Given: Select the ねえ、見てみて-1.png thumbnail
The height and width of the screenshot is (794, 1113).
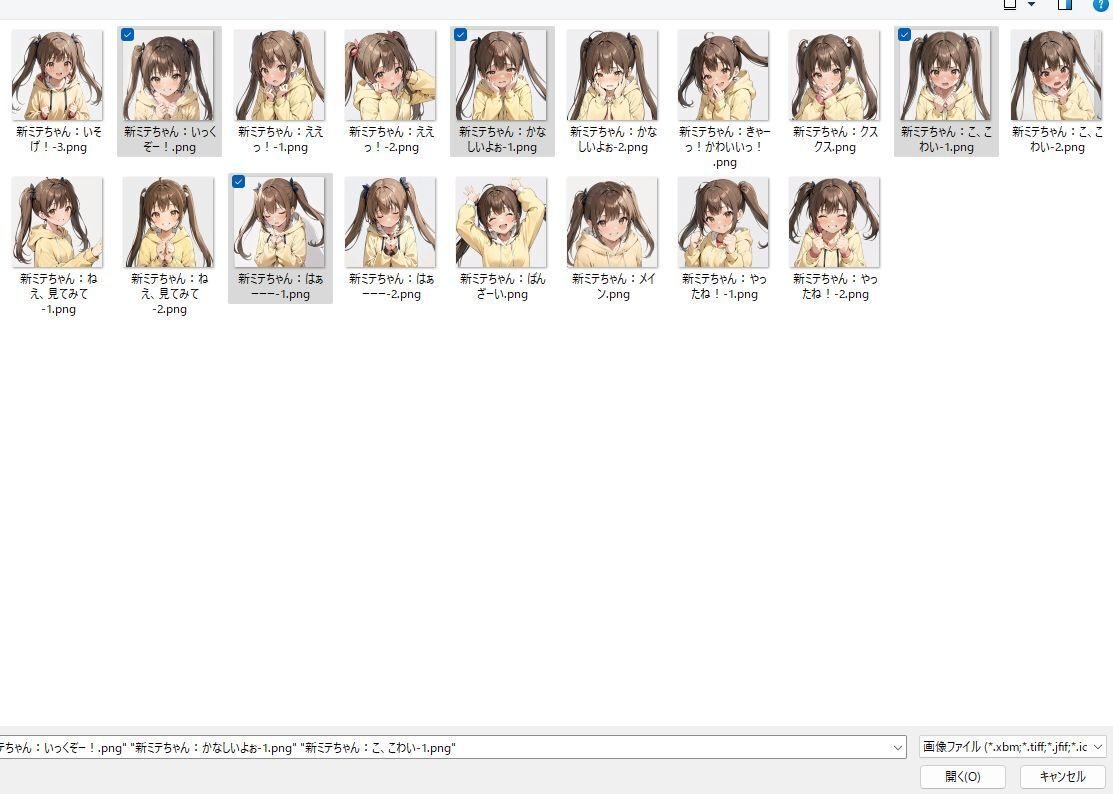Looking at the screenshot, I should tap(57, 222).
